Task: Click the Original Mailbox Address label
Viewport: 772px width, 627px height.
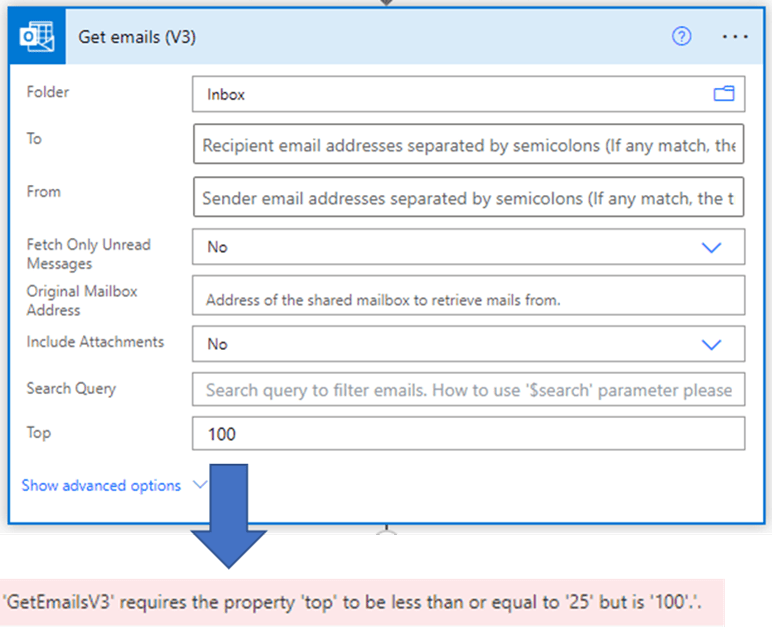Action: pos(82,300)
